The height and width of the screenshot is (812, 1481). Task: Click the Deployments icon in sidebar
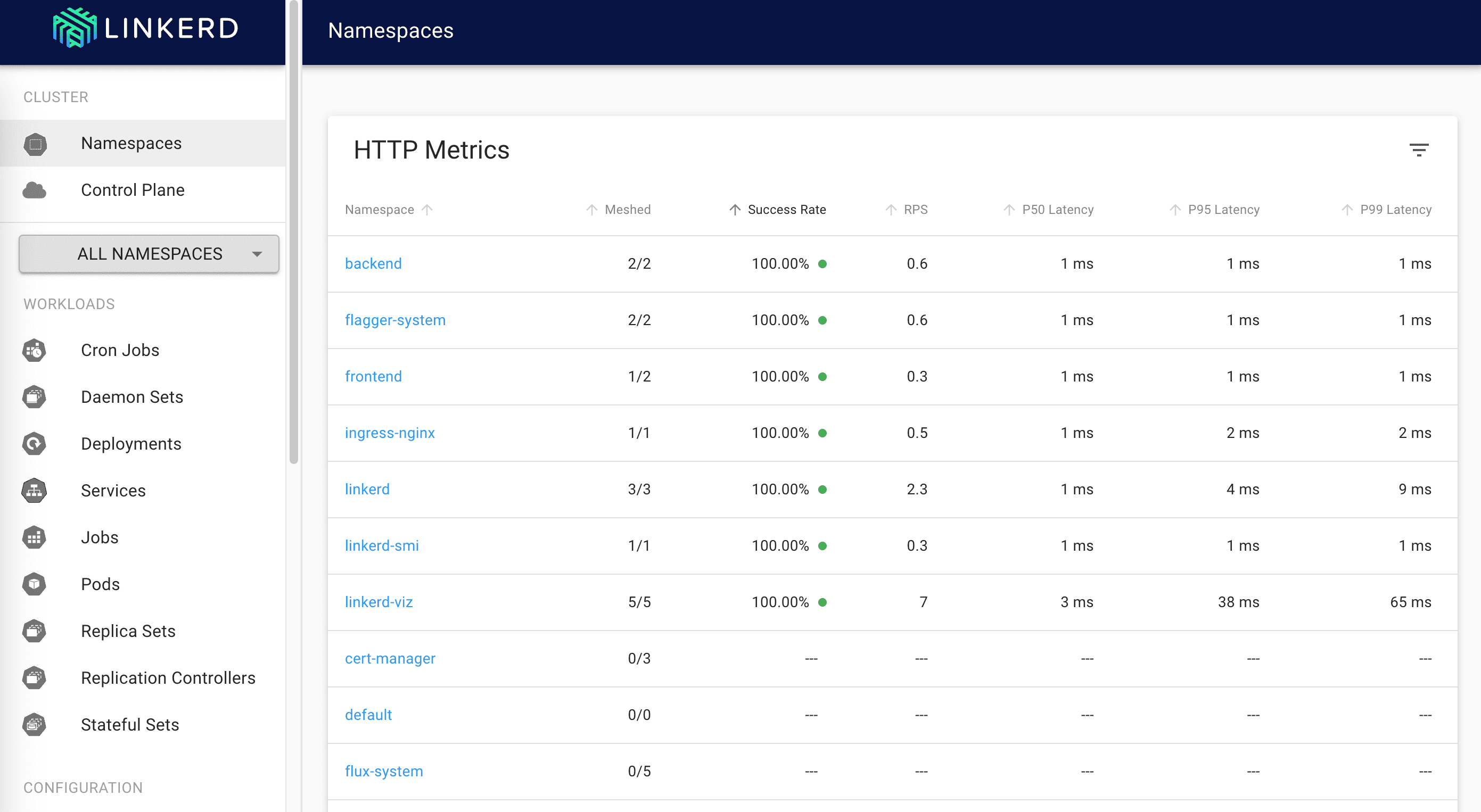(35, 443)
